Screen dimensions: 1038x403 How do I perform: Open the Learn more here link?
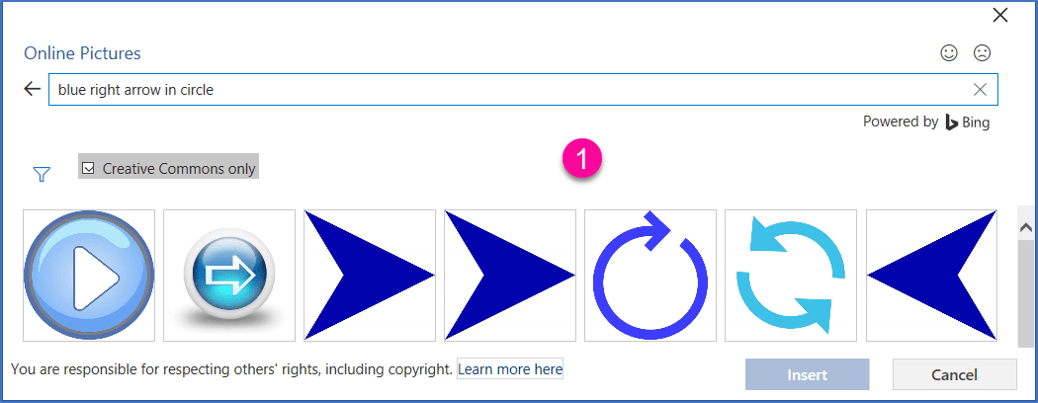coord(510,369)
